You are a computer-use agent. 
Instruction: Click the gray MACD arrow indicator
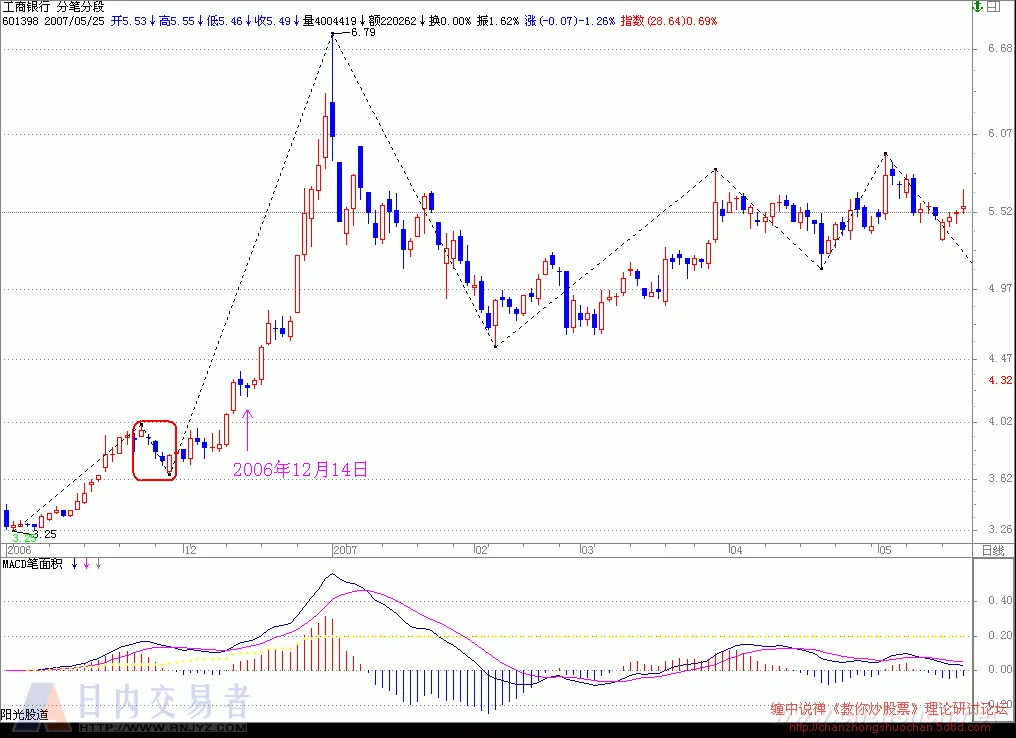tap(98, 564)
